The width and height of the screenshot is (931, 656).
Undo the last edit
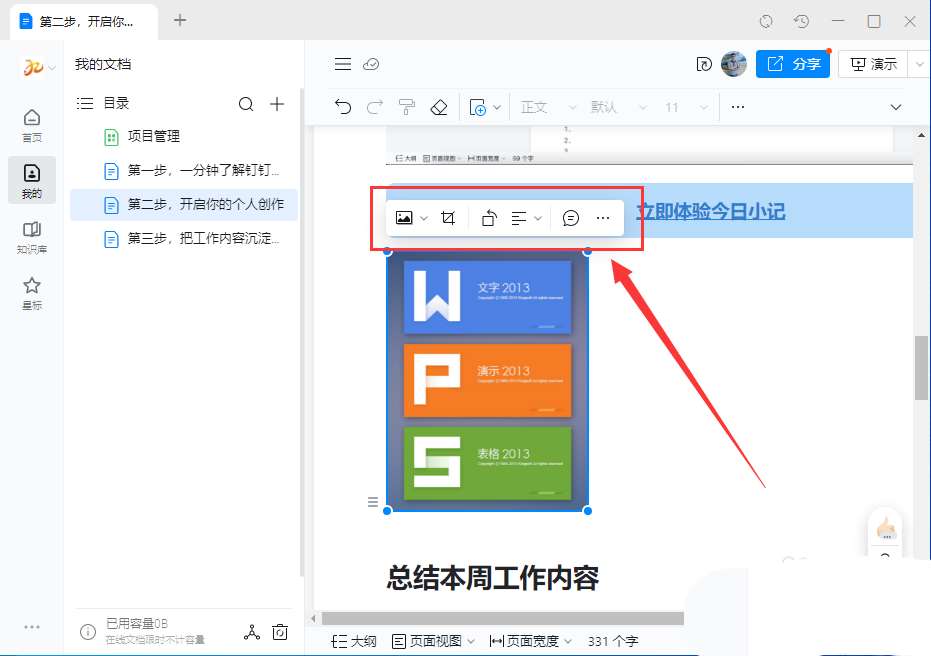coord(343,107)
